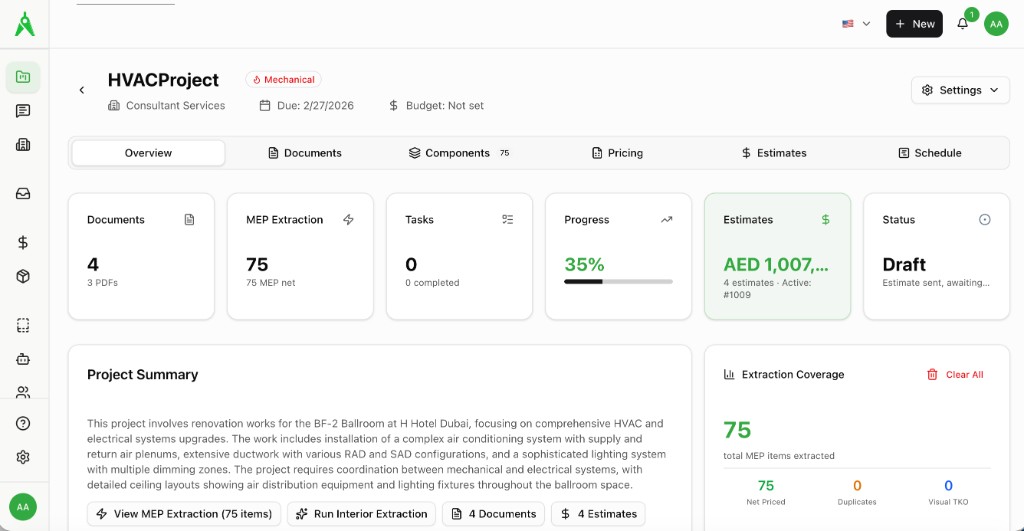1024x531 pixels.
Task: Select the 3D box icon in sidebar
Action: click(x=23, y=276)
